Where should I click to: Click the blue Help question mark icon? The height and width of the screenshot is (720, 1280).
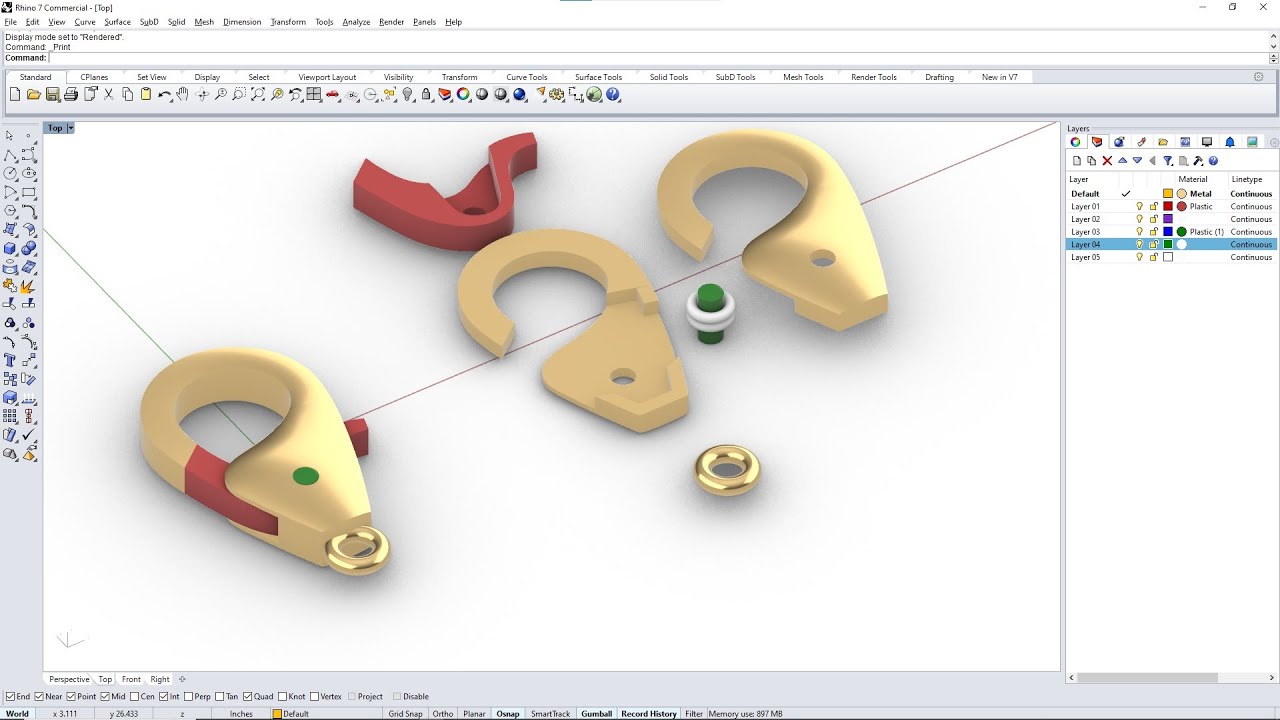click(x=613, y=95)
